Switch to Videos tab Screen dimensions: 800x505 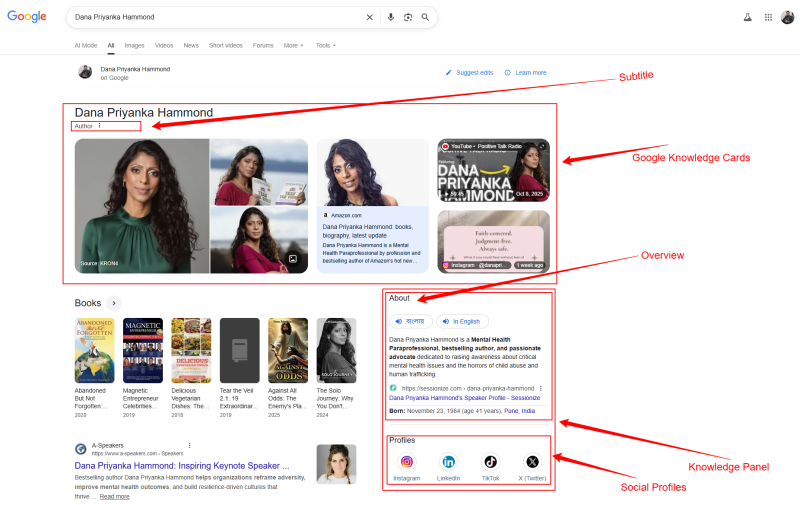click(x=164, y=45)
